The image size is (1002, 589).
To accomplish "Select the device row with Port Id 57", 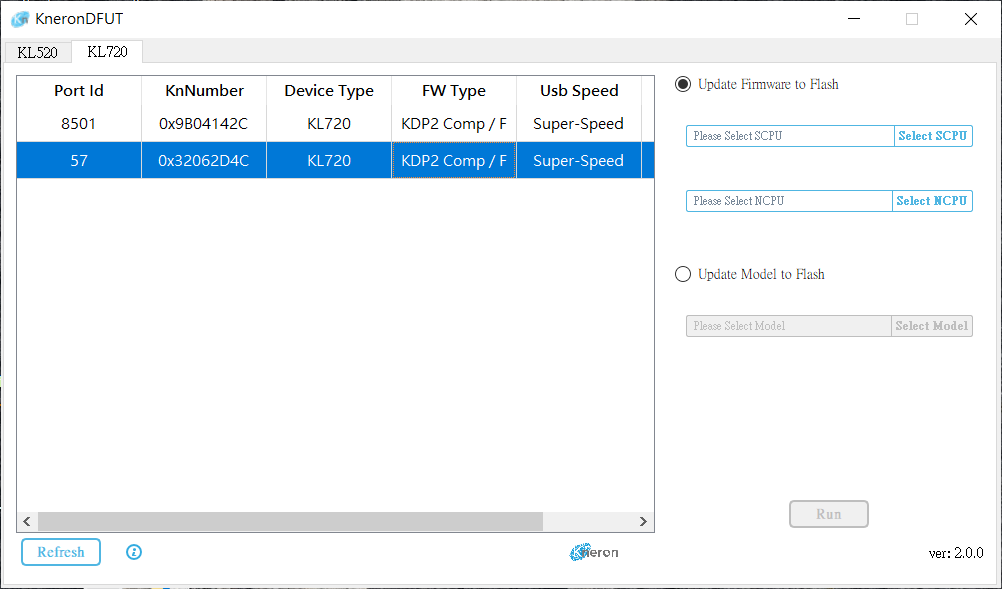I will point(335,160).
